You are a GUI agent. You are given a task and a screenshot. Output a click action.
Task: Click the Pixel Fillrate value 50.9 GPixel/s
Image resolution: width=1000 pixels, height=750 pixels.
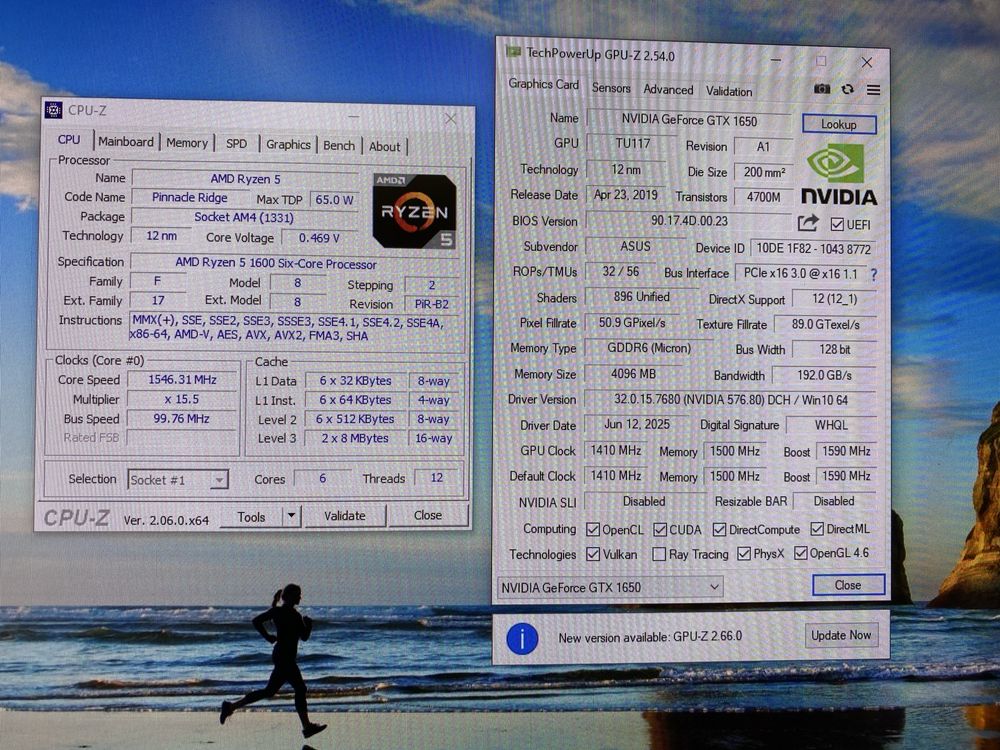pyautogui.click(x=632, y=323)
